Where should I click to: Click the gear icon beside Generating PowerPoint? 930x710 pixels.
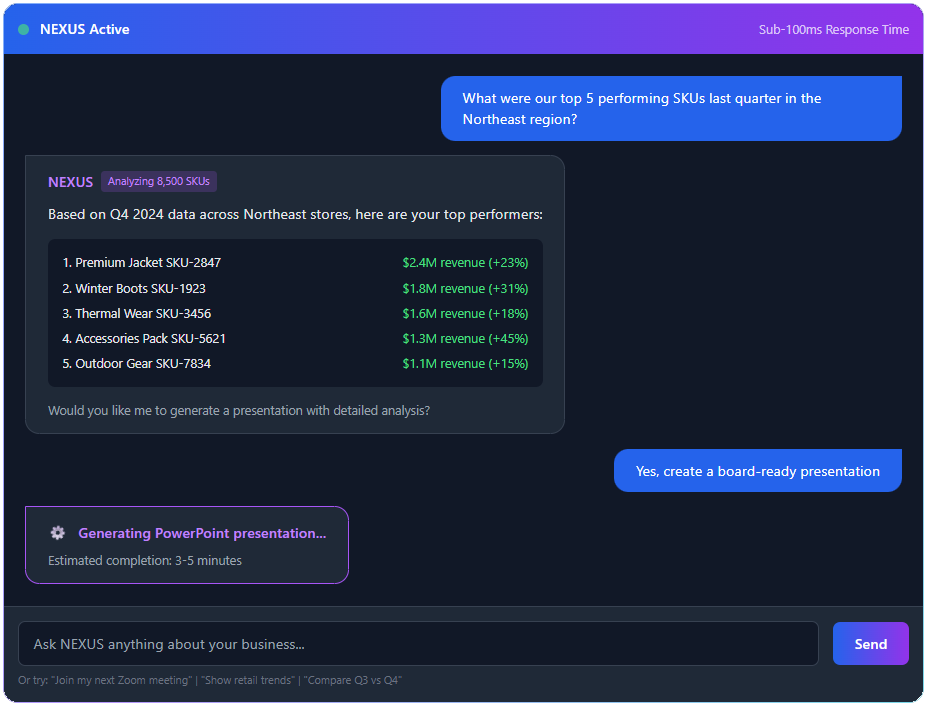58,533
